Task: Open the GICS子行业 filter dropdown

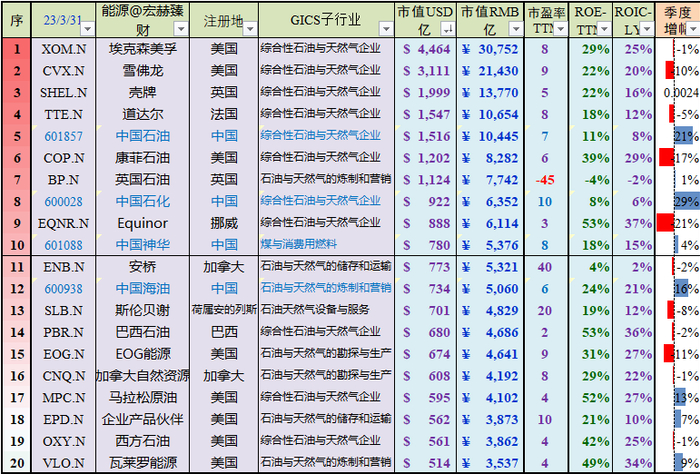Action: click(386, 29)
